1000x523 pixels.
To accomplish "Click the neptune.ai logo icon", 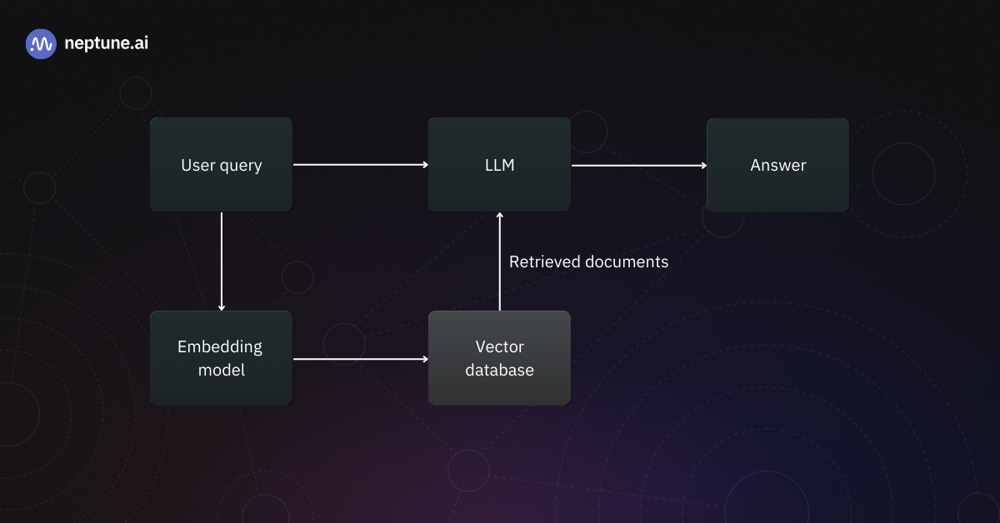I will click(41, 44).
